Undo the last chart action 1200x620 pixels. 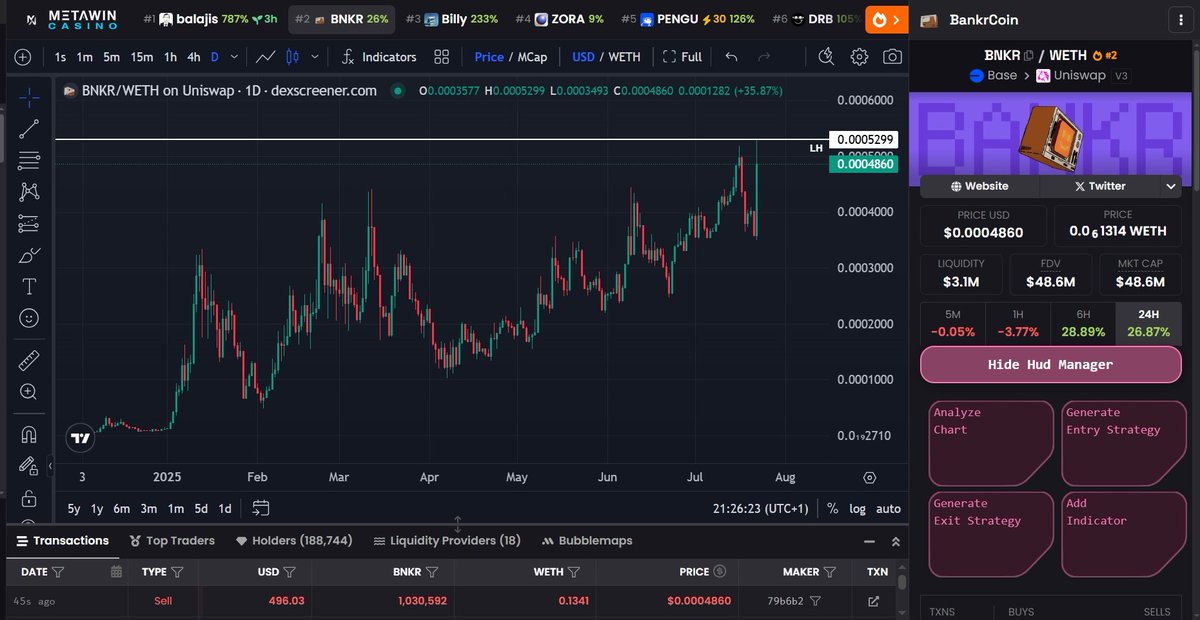coord(732,57)
